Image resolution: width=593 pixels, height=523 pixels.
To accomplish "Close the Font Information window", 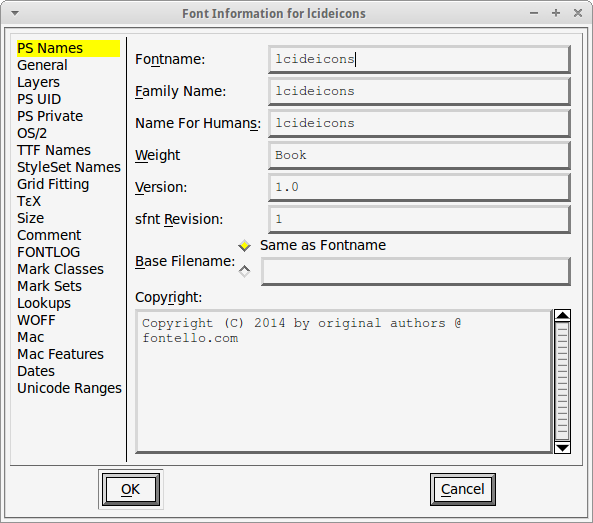I will pos(577,13).
